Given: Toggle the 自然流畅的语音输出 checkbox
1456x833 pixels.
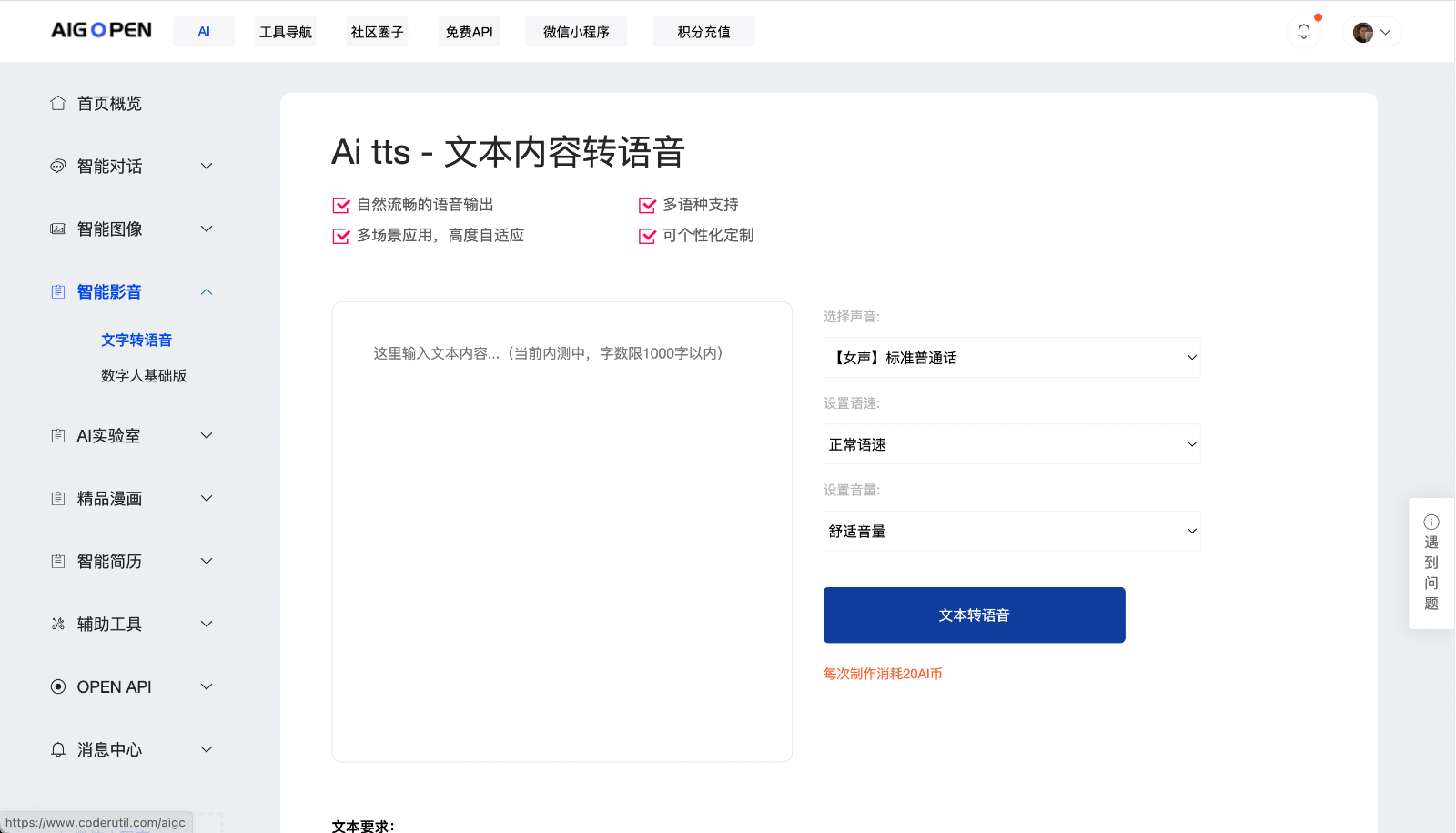Looking at the screenshot, I should point(341,204).
